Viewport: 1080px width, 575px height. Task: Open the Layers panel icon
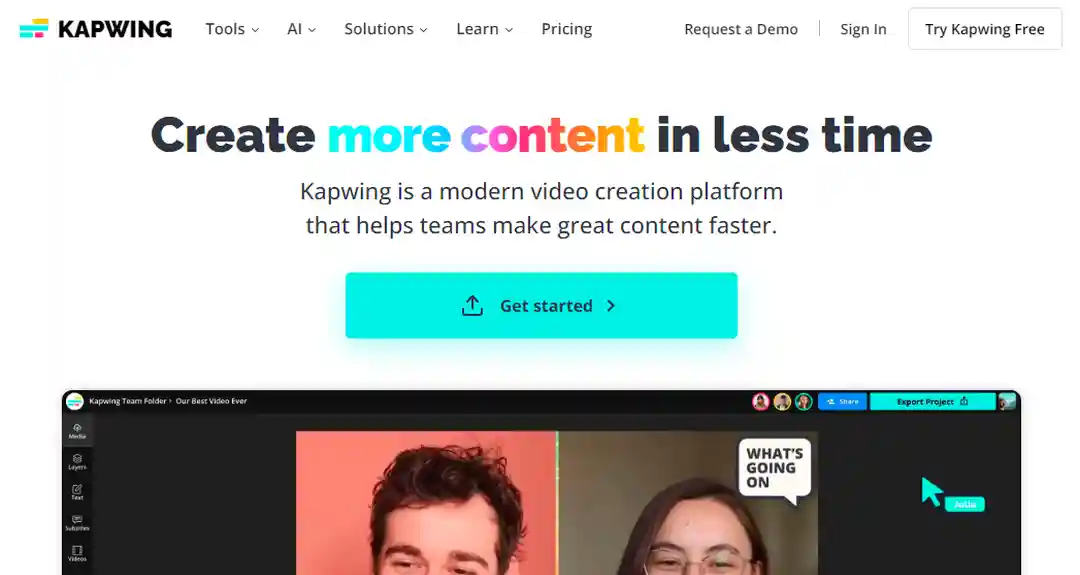[x=77, y=461]
